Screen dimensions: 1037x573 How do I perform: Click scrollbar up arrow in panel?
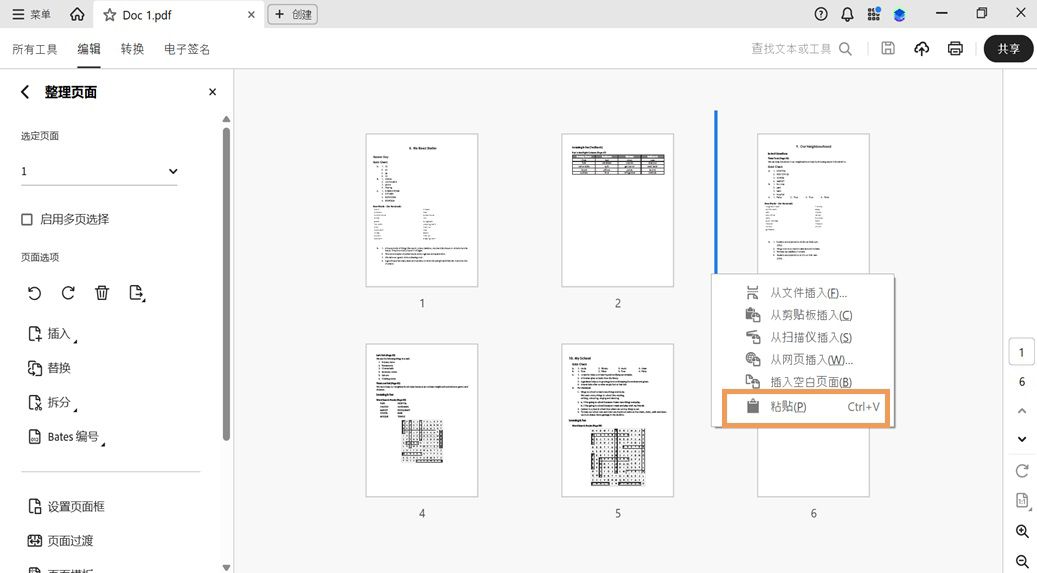pos(226,119)
